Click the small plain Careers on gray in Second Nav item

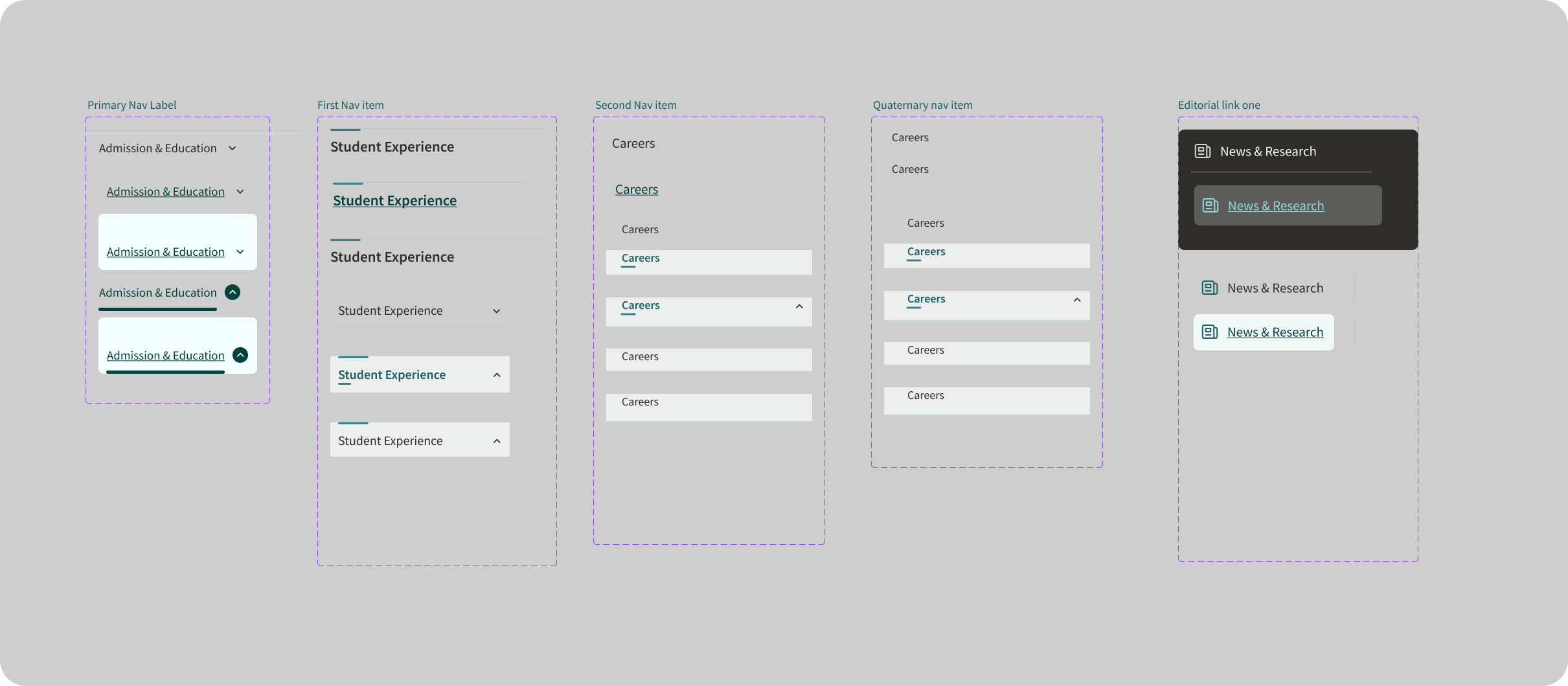[x=640, y=229]
